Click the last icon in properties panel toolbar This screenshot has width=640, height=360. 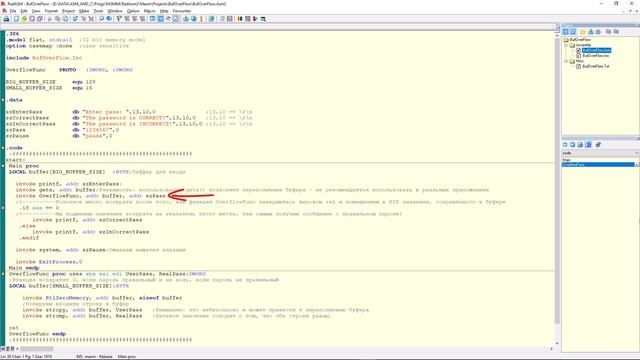click(x=598, y=144)
